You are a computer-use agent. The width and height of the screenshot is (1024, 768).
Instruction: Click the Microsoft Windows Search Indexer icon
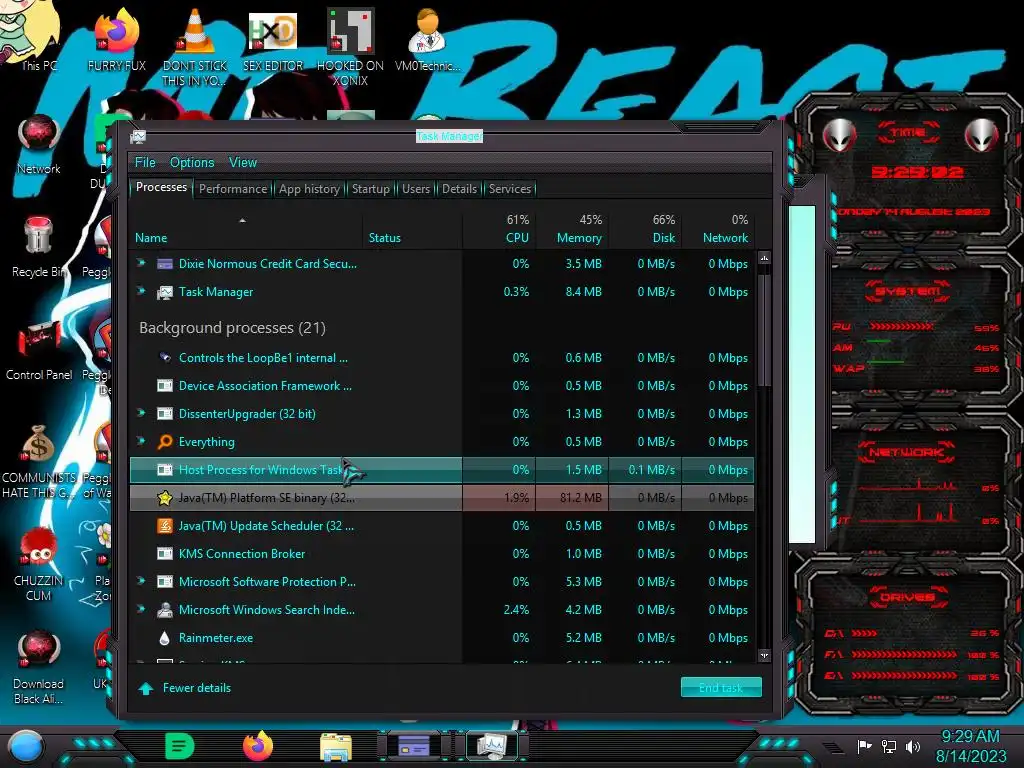coord(165,610)
